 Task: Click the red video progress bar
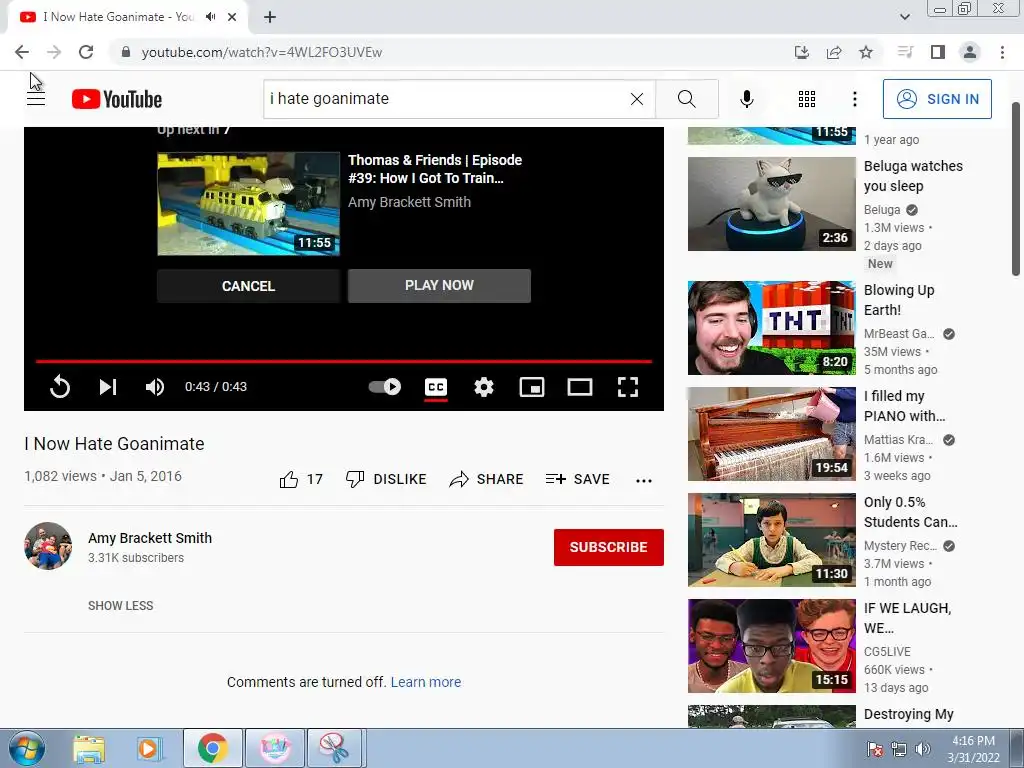pos(344,360)
